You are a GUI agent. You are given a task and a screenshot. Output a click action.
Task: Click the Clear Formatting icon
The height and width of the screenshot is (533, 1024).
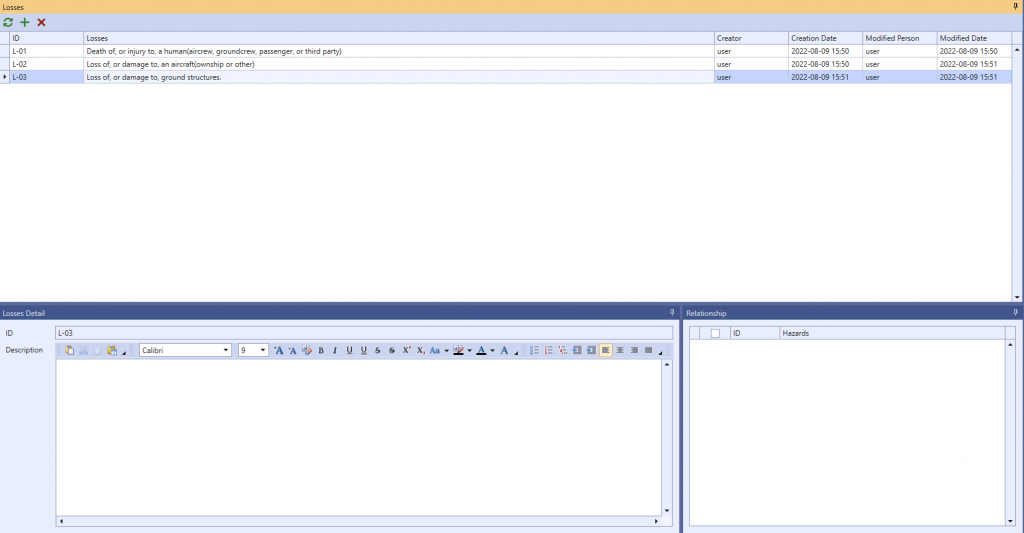(x=307, y=350)
